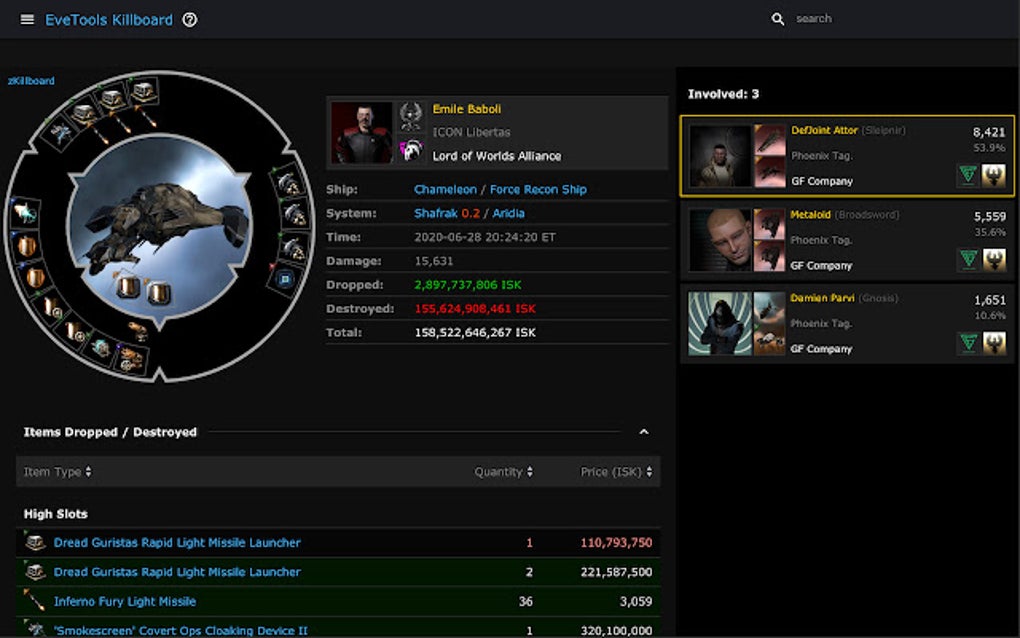Click DefJoint Attor's Sleipnir ship icon

[x=769, y=140]
